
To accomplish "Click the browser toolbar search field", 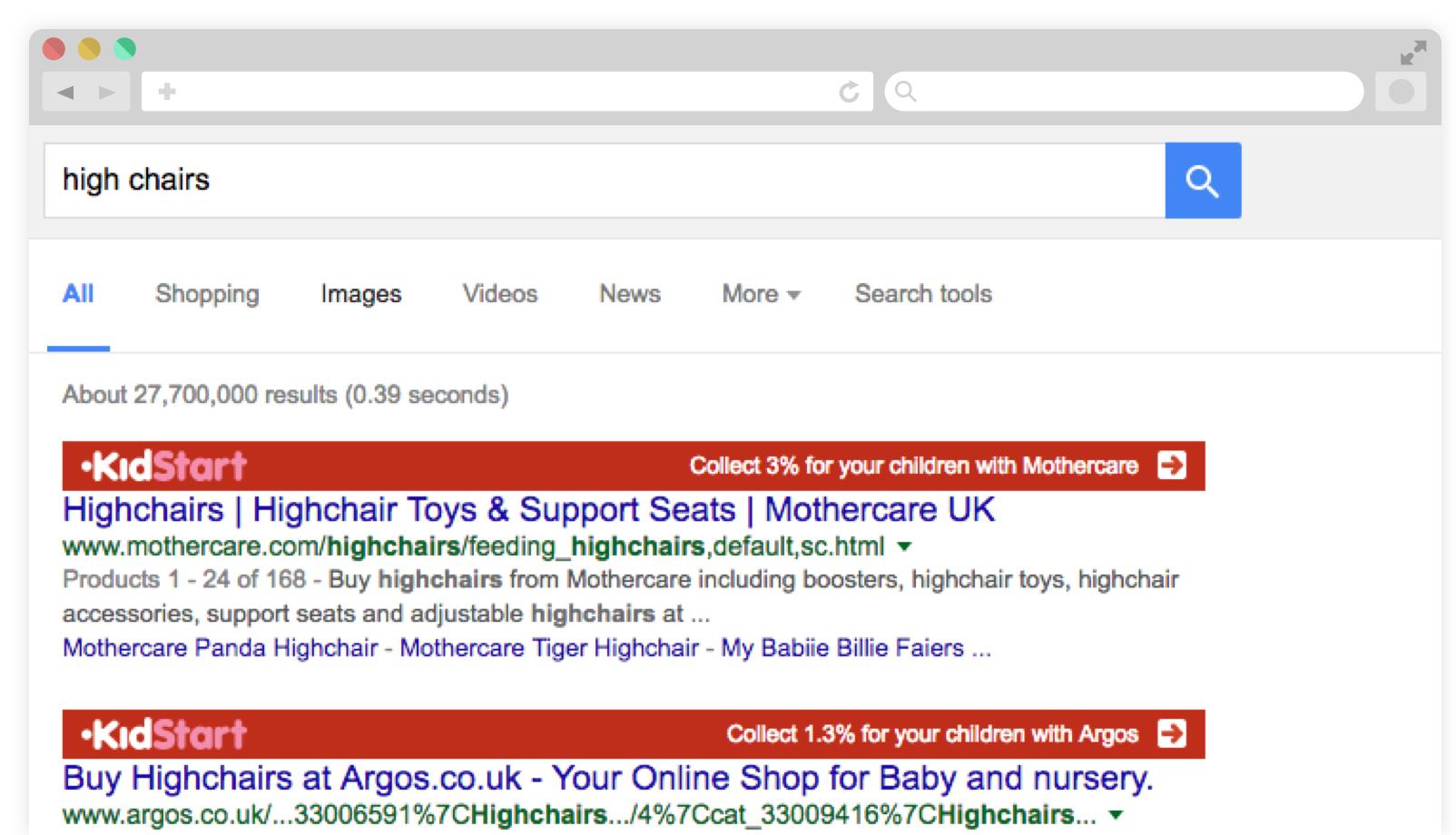I will [x=1124, y=91].
